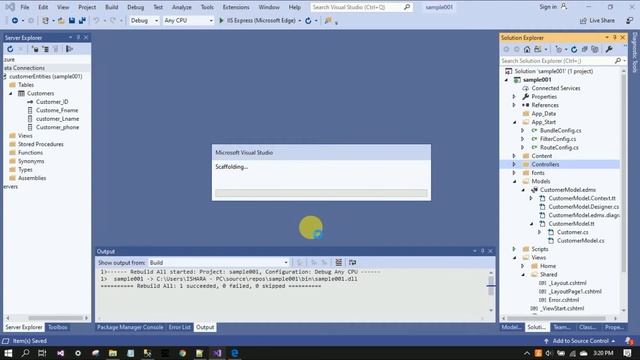Select the CustomerModel.Designer.cs file
This screenshot has width=640, height=360.
583,207
